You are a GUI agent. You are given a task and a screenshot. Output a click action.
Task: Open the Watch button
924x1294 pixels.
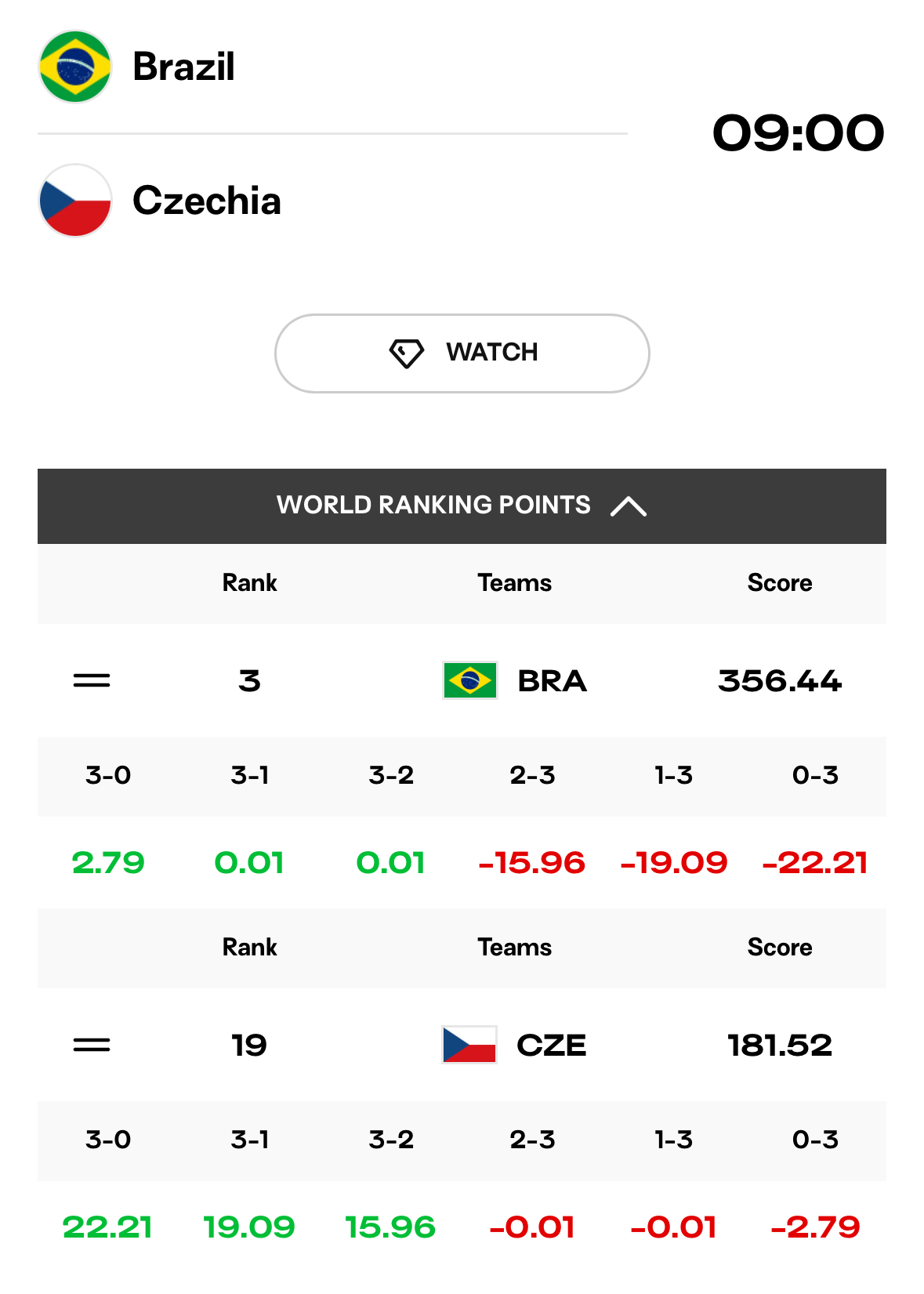coord(462,353)
